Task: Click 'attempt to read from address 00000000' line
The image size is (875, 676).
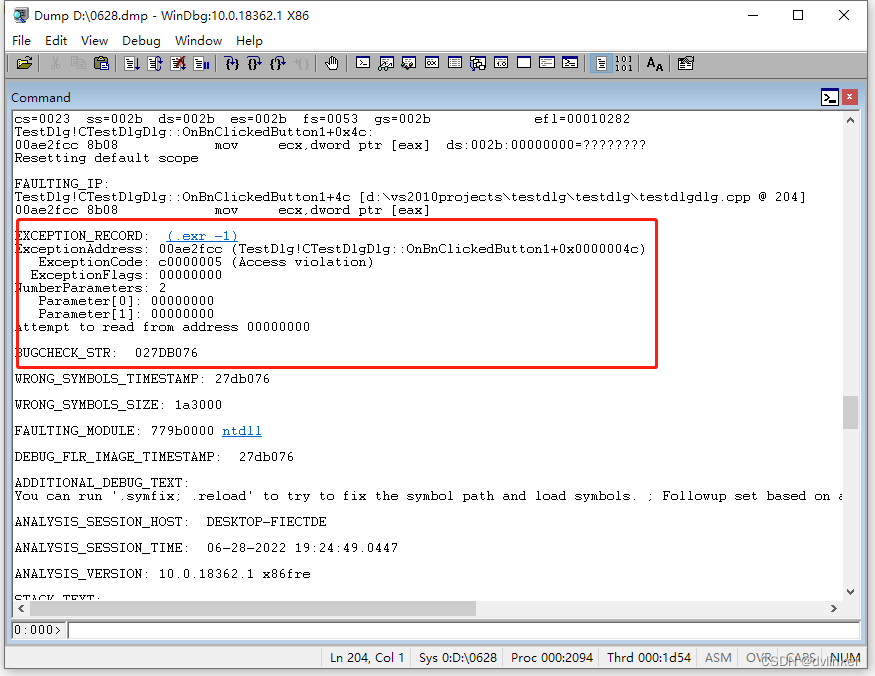Action: click(162, 328)
